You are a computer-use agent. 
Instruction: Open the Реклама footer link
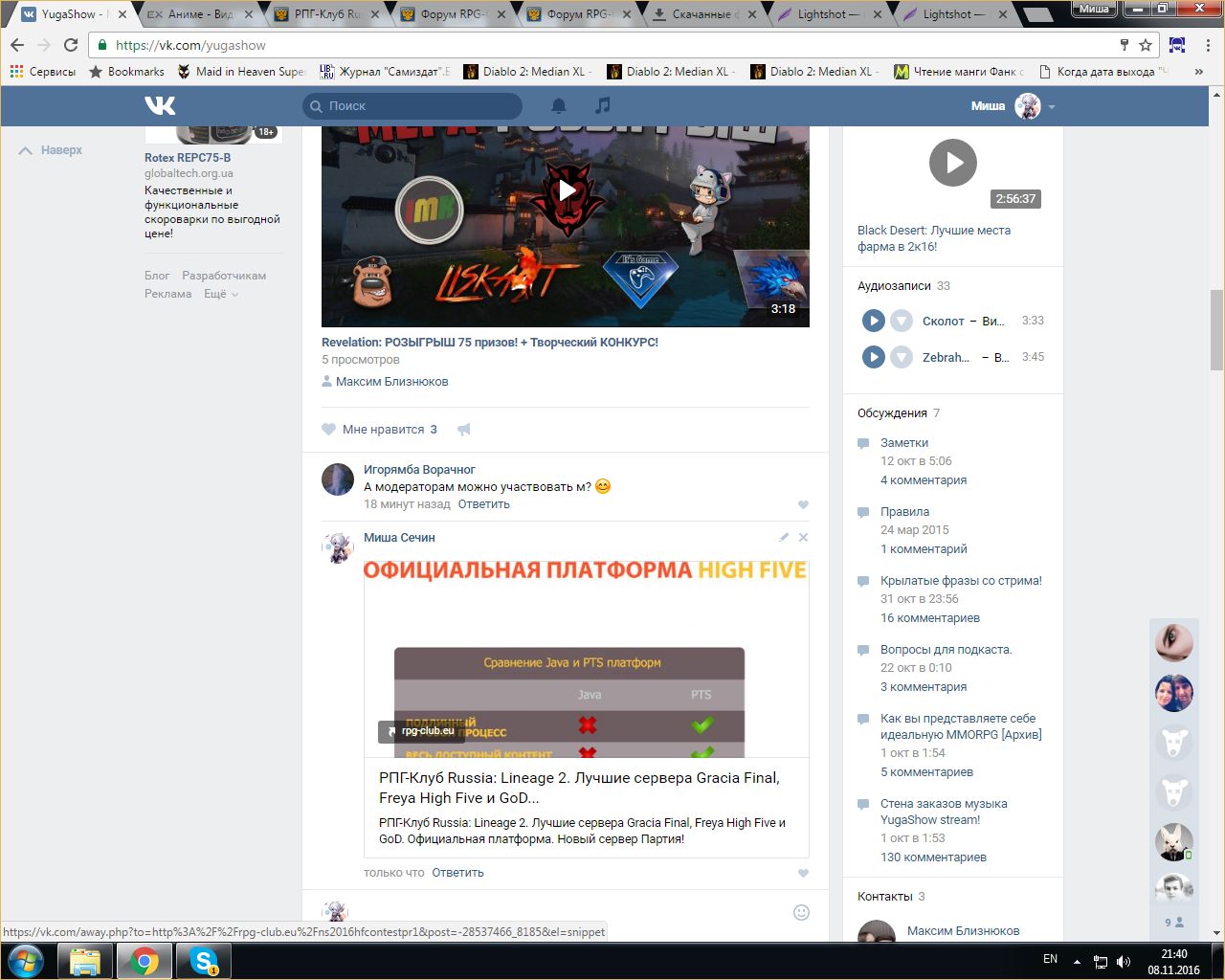pyautogui.click(x=168, y=294)
